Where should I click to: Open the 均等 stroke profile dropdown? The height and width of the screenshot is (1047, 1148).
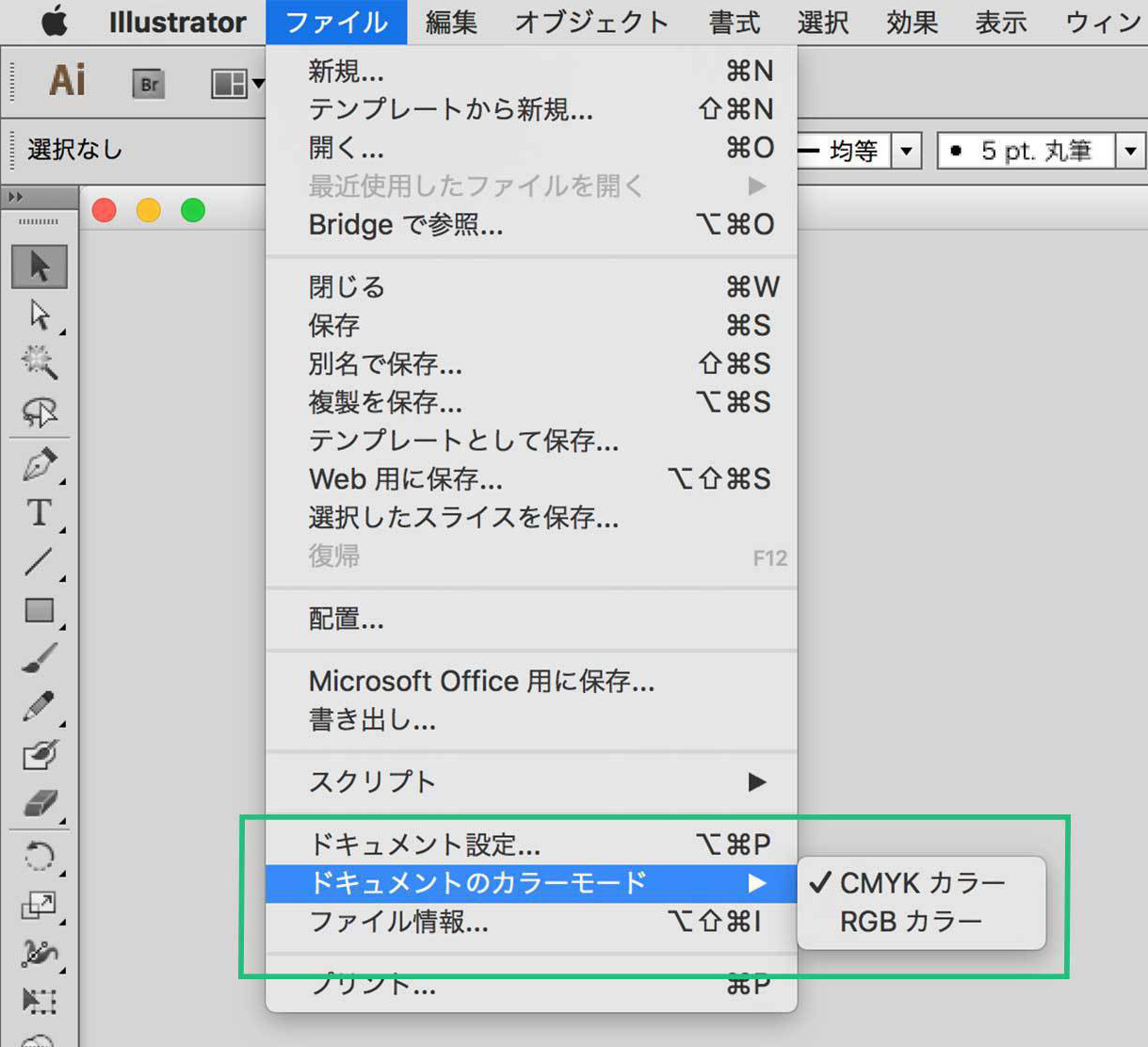(907, 150)
